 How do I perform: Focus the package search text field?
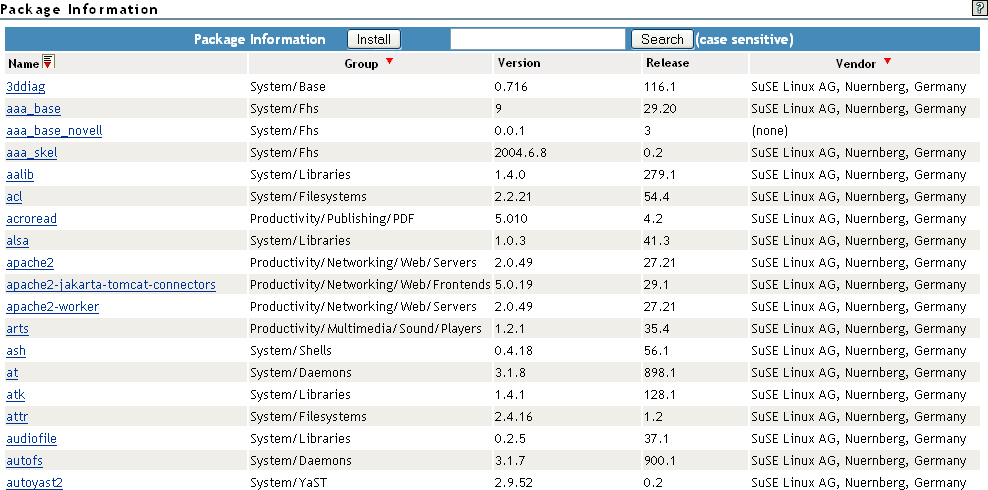coord(538,39)
